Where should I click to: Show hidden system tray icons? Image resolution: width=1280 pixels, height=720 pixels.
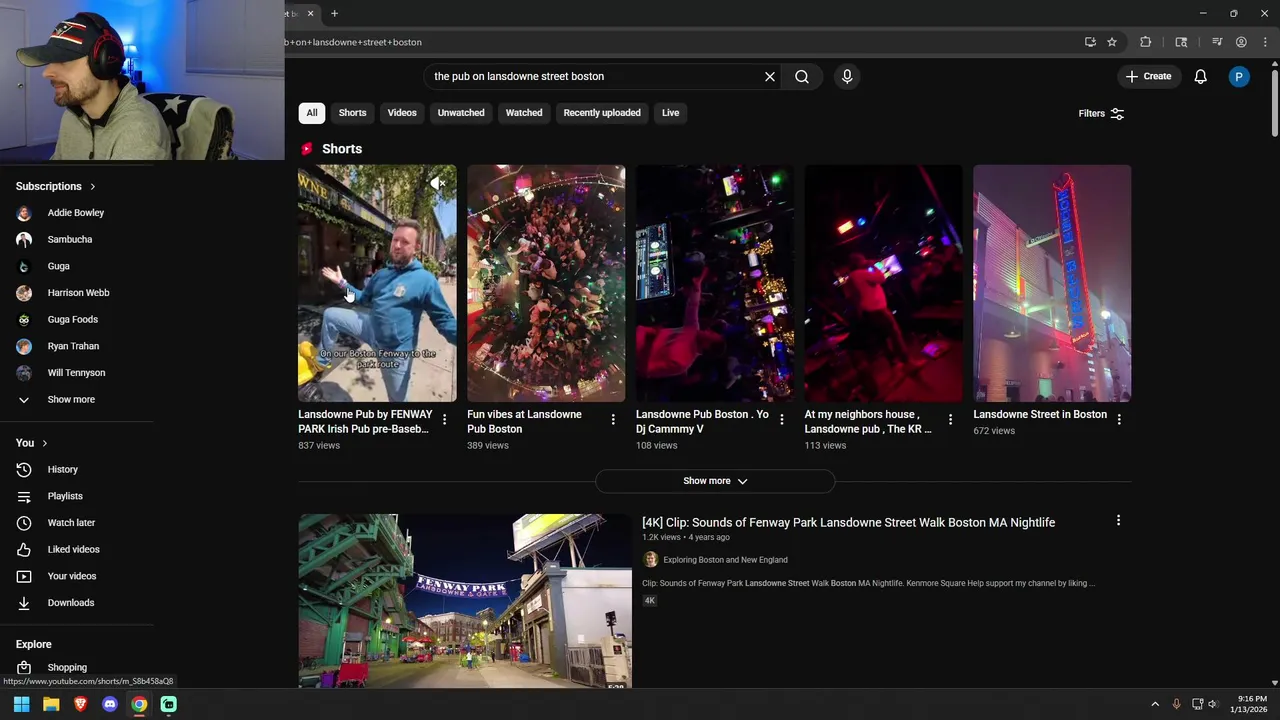pos(1155,704)
